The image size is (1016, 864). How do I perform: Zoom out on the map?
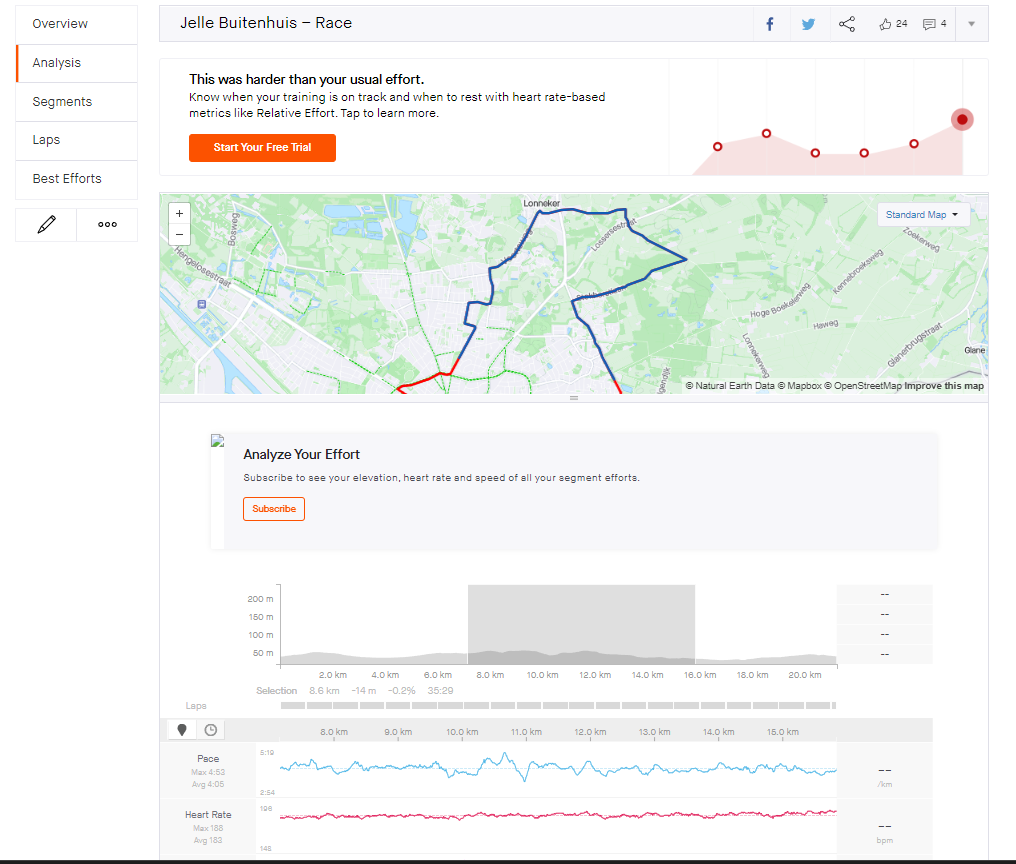point(179,234)
